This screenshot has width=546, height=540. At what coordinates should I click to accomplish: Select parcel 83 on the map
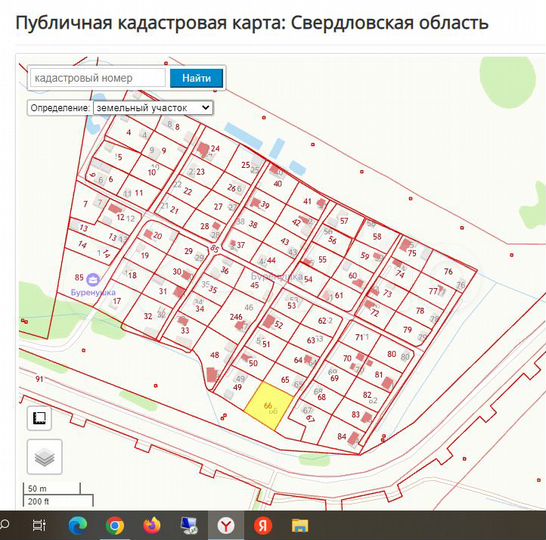pos(355,414)
